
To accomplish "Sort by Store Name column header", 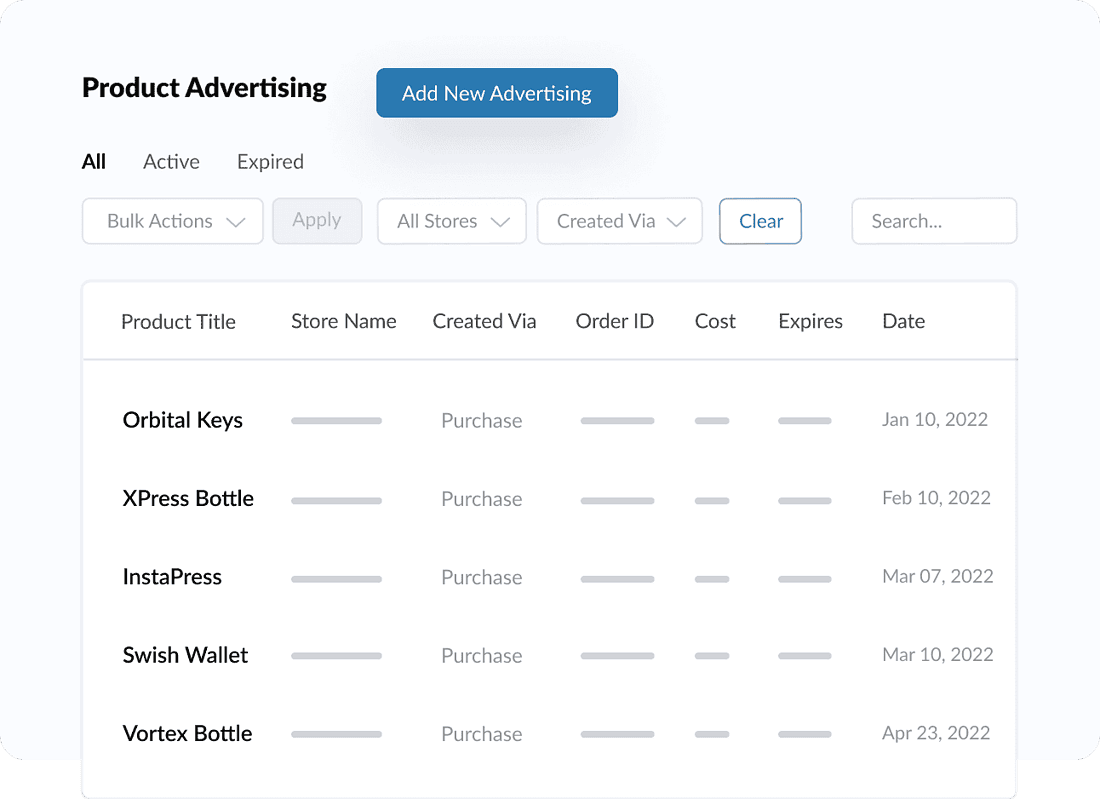I will 343,322.
